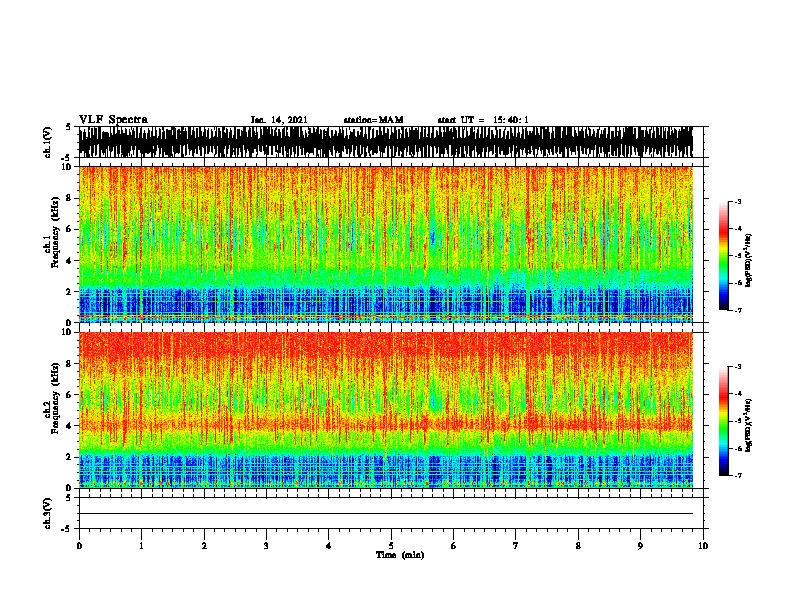Click the "station=MAM" header text
Viewport: 792px width, 612px height.
(x=374, y=120)
